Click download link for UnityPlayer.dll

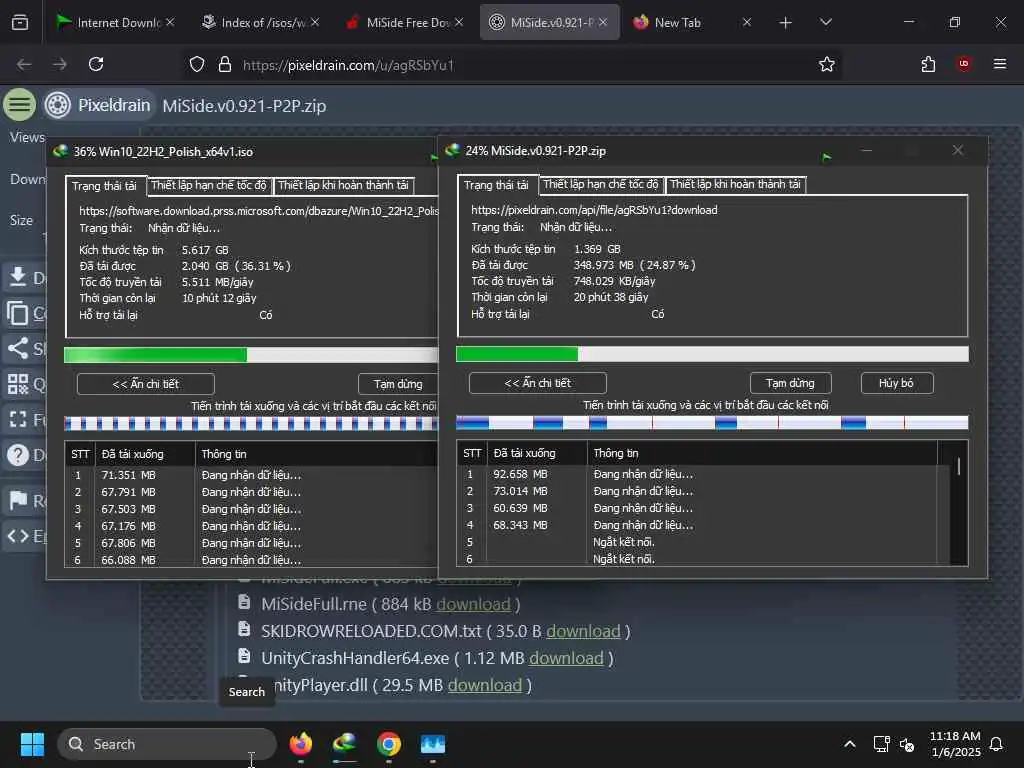[x=485, y=684]
